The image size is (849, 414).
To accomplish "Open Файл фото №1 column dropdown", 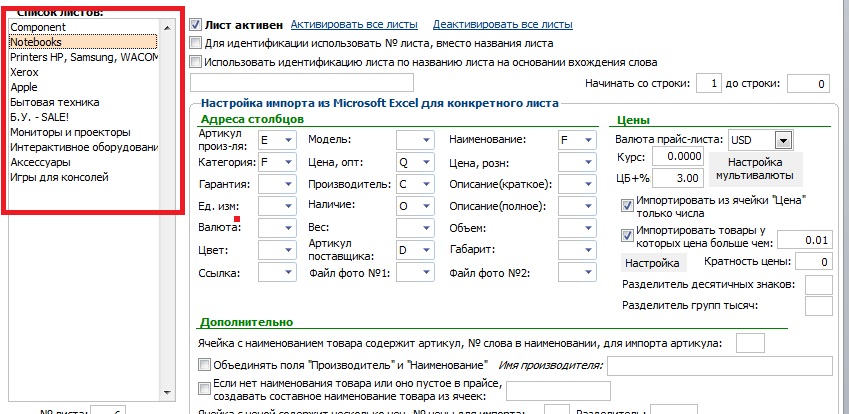I will [427, 273].
